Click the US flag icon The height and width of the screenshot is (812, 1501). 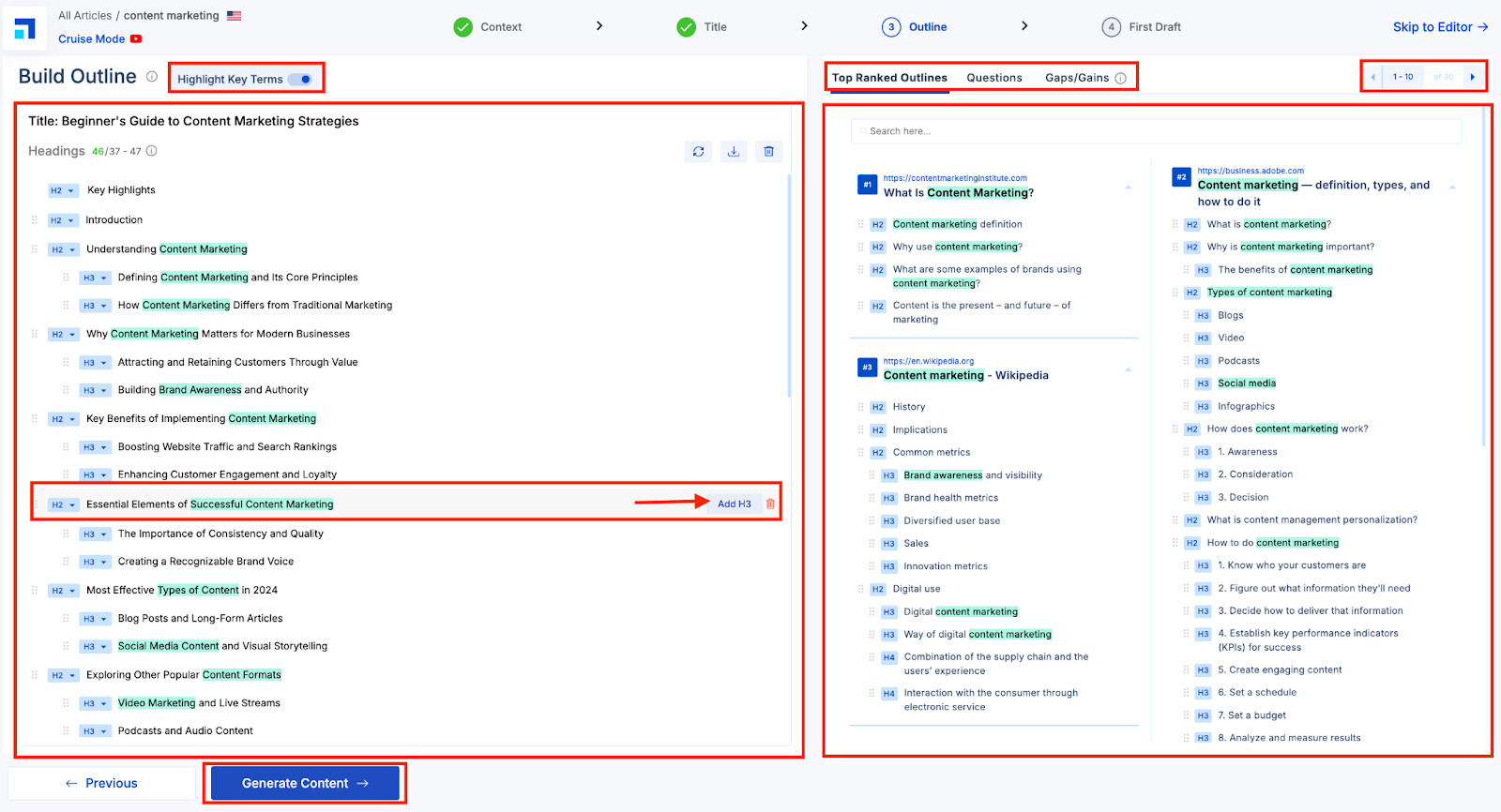pos(234,16)
